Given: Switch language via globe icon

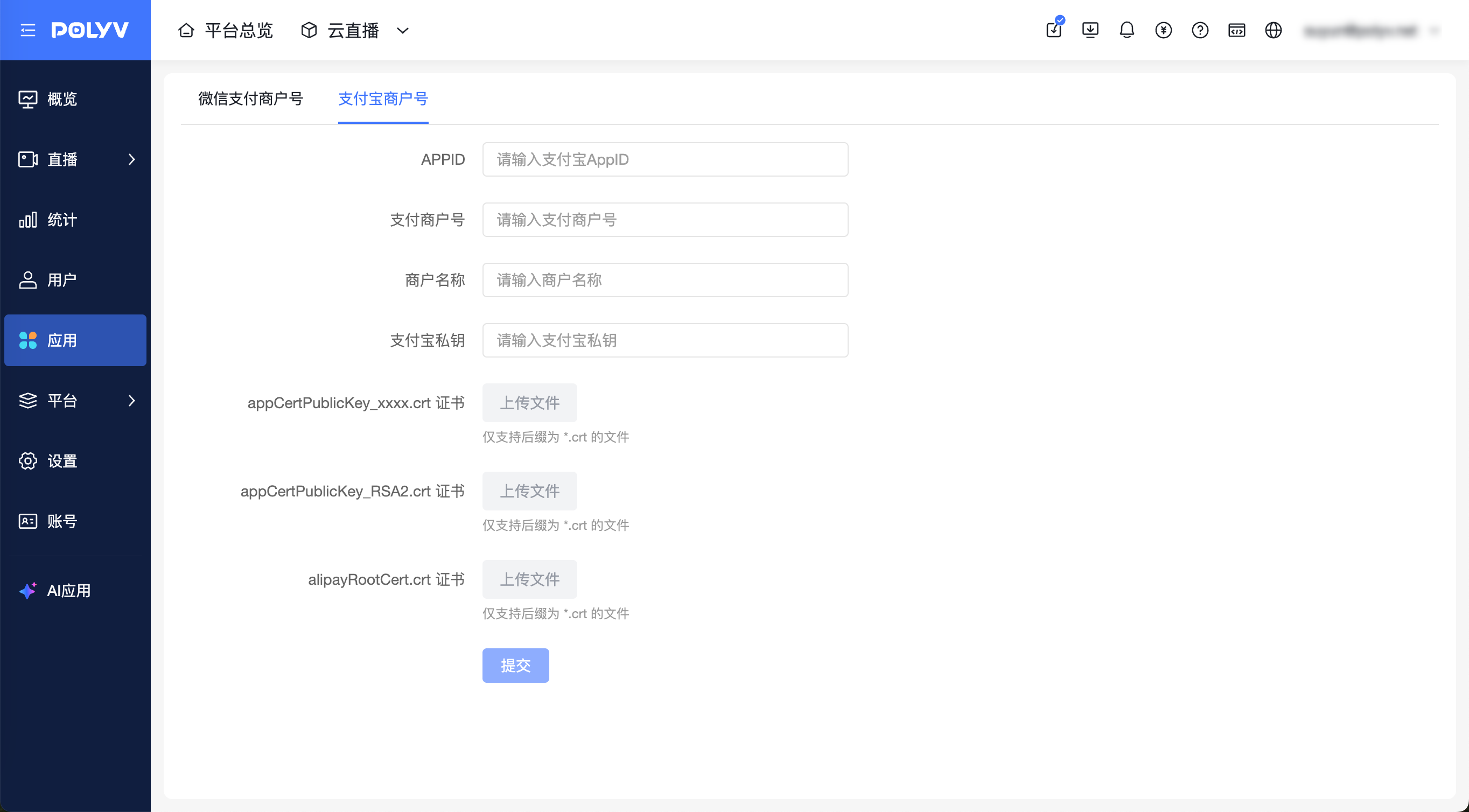Looking at the screenshot, I should pyautogui.click(x=1274, y=30).
